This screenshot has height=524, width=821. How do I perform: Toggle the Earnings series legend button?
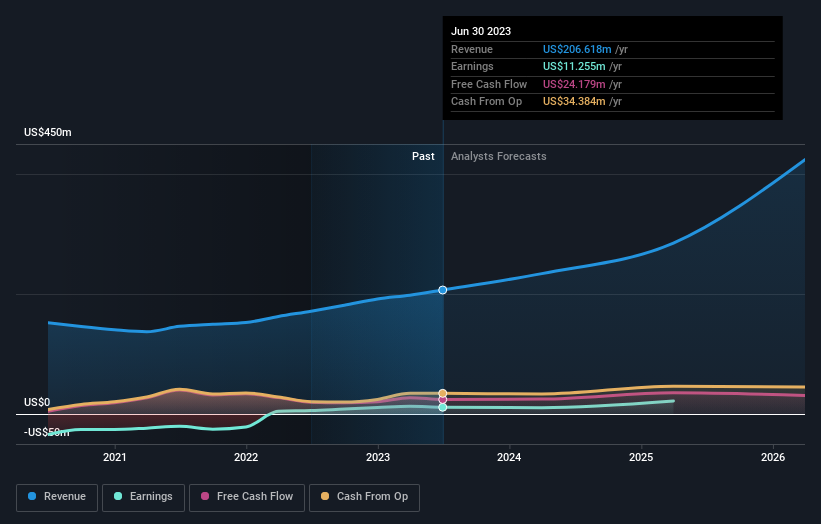click(143, 497)
